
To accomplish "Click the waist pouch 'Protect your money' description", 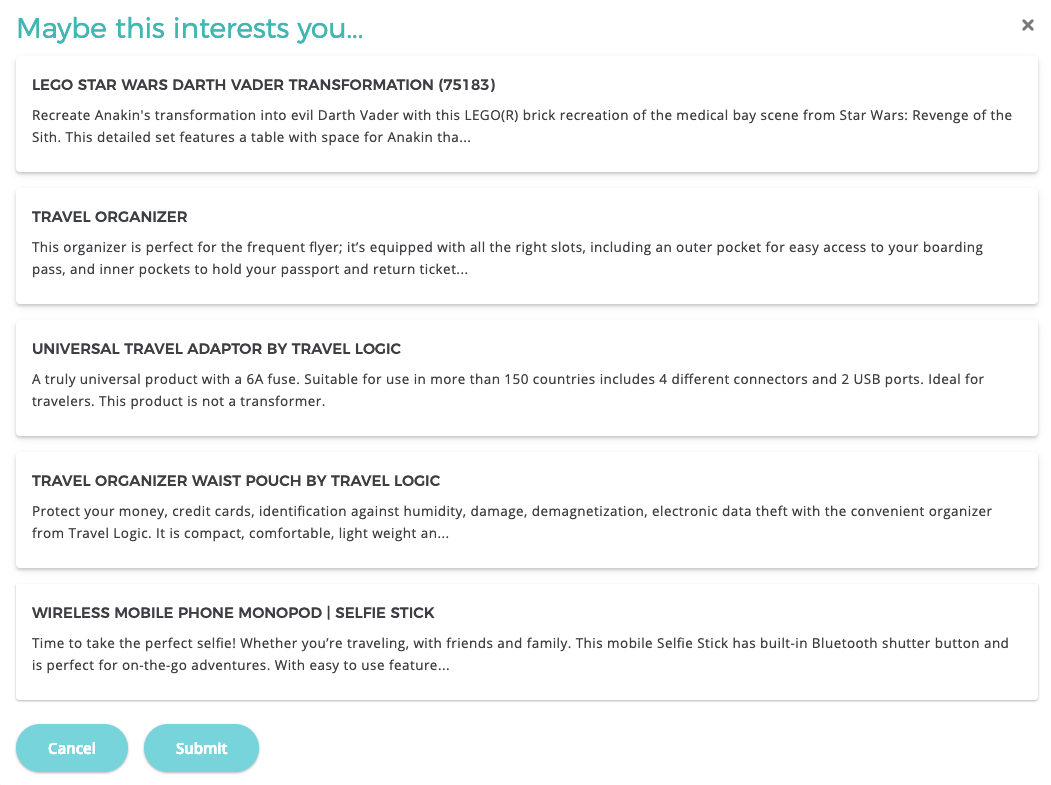I will click(511, 522).
